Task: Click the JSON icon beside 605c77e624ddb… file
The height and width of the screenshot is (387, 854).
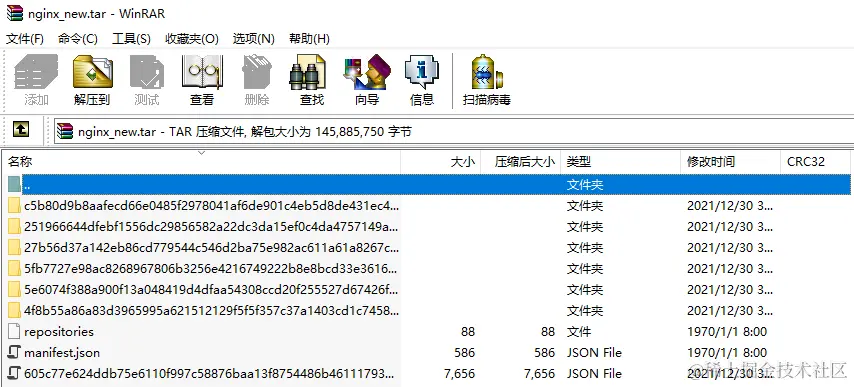Action: pyautogui.click(x=15, y=373)
